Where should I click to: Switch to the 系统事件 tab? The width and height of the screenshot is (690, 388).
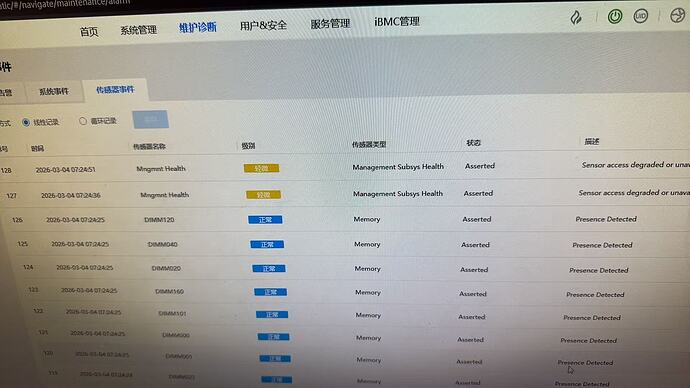coord(54,92)
